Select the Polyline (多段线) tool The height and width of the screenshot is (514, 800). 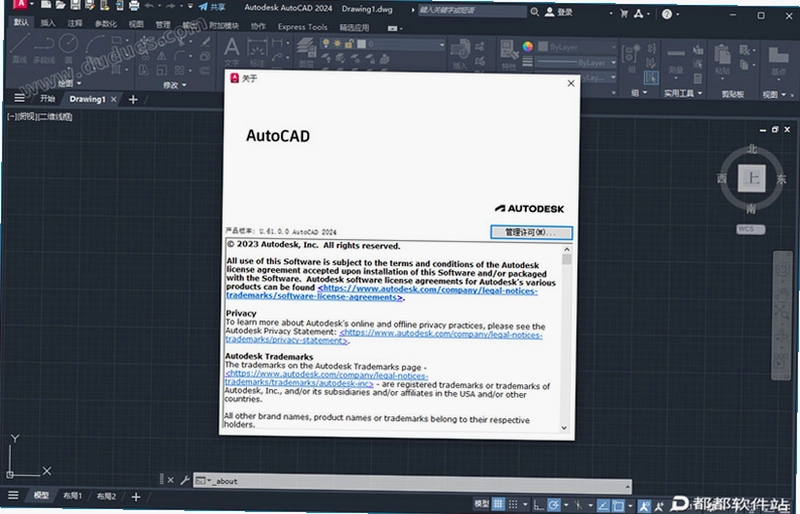pyautogui.click(x=44, y=49)
